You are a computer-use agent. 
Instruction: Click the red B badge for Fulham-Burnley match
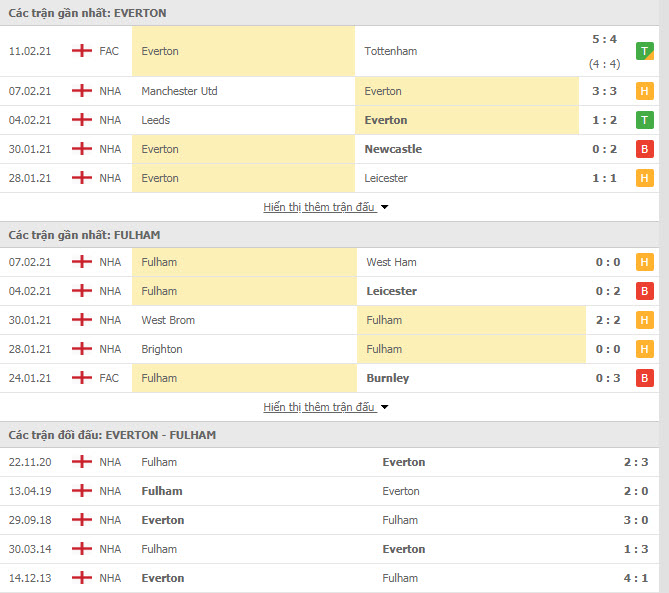(644, 378)
